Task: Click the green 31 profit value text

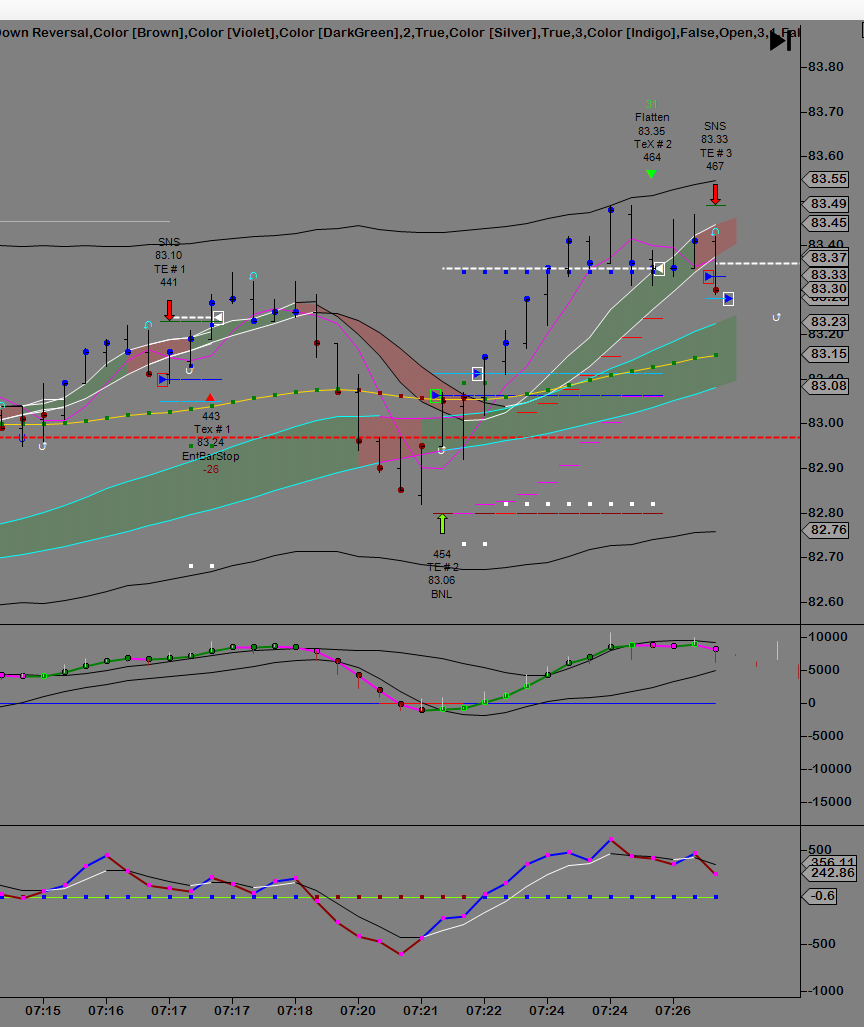Action: [x=651, y=104]
